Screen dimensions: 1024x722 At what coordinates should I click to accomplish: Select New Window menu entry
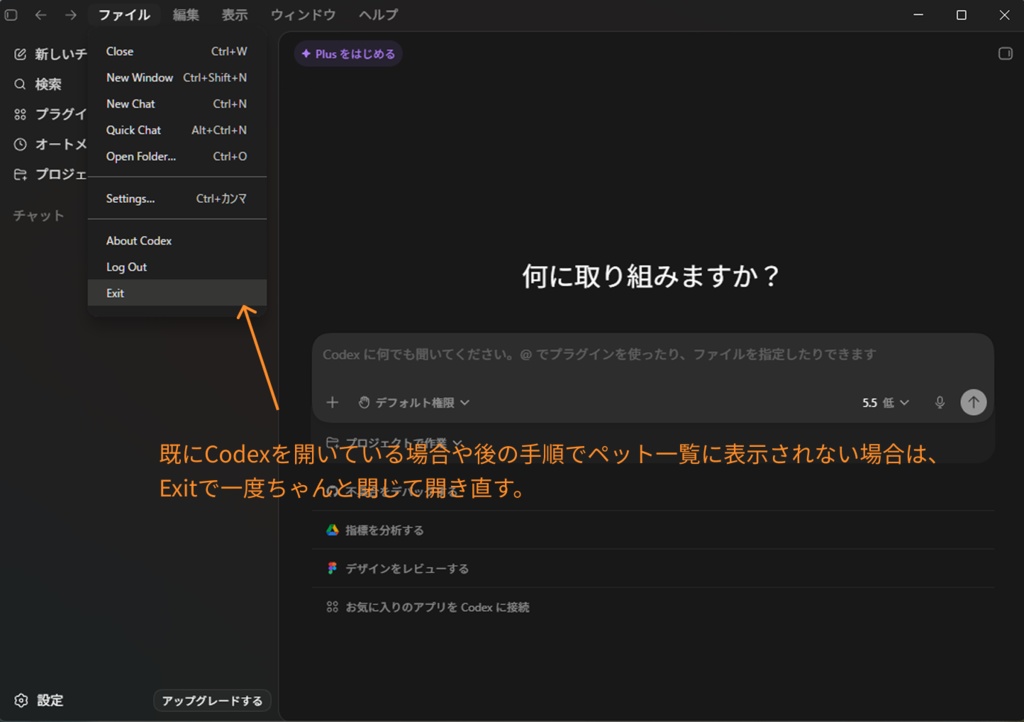point(177,77)
